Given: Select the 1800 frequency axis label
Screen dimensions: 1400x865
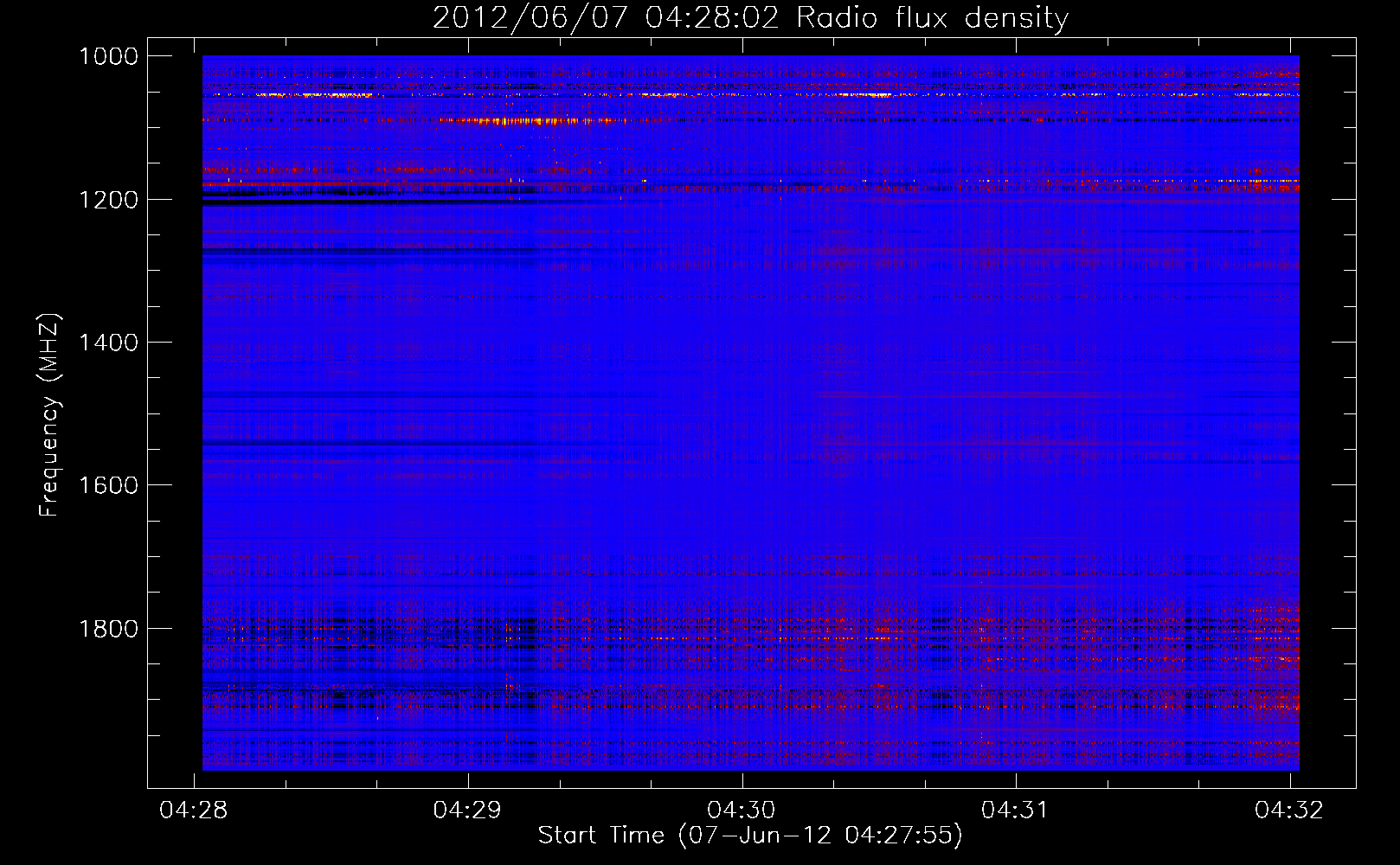Looking at the screenshot, I should [x=108, y=628].
